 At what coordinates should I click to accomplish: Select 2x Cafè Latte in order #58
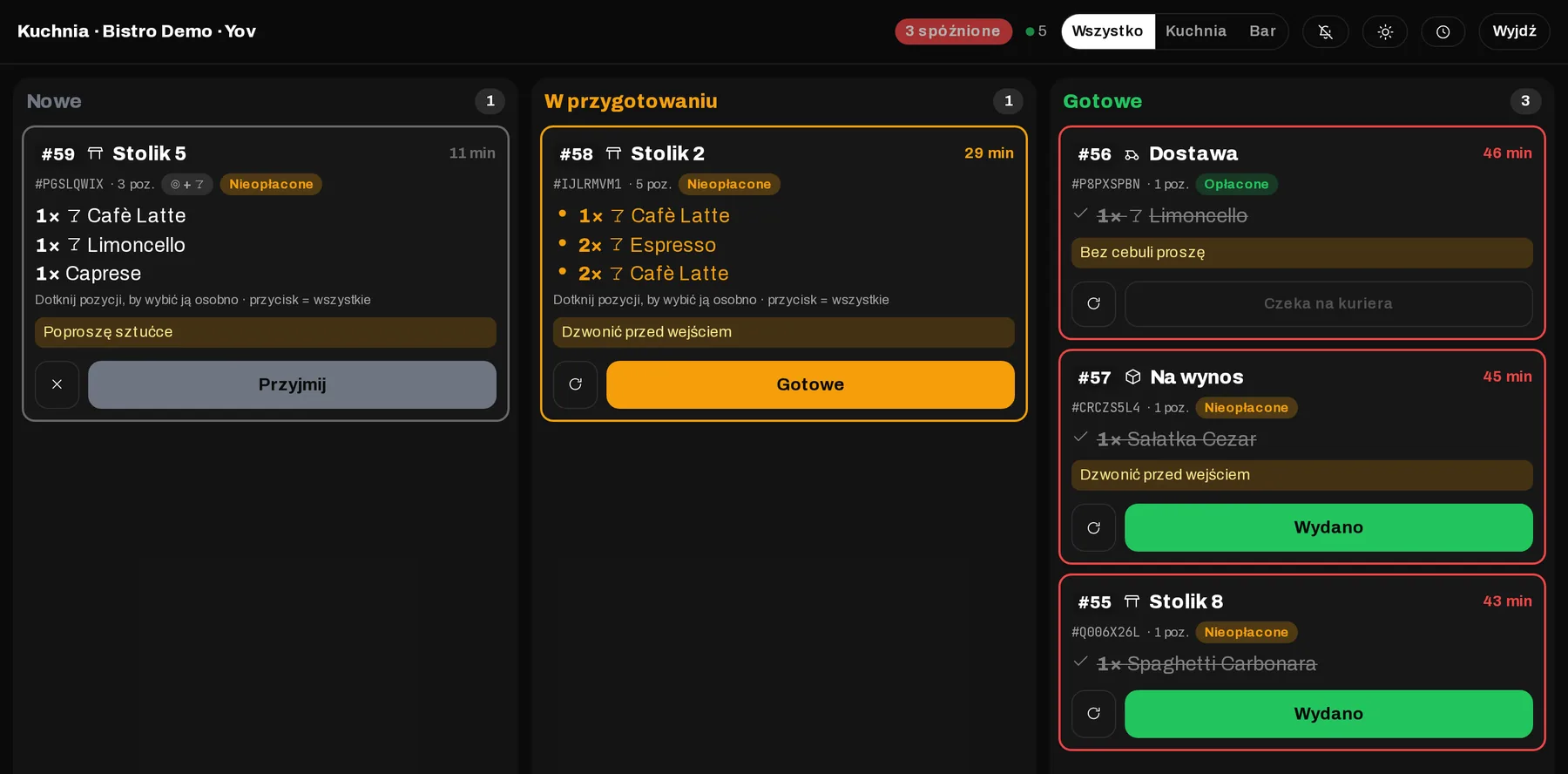pos(653,274)
